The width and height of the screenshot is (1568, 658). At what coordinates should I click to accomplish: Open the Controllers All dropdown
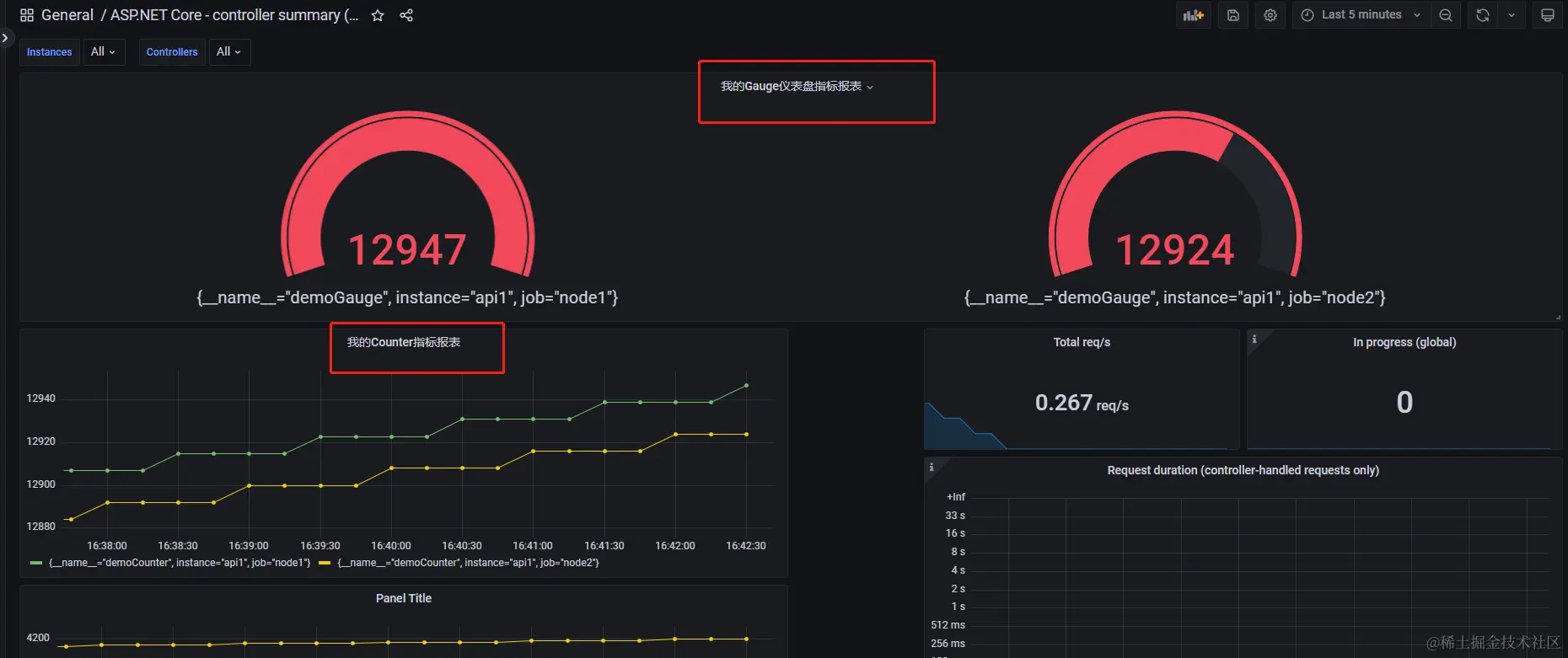(x=229, y=51)
